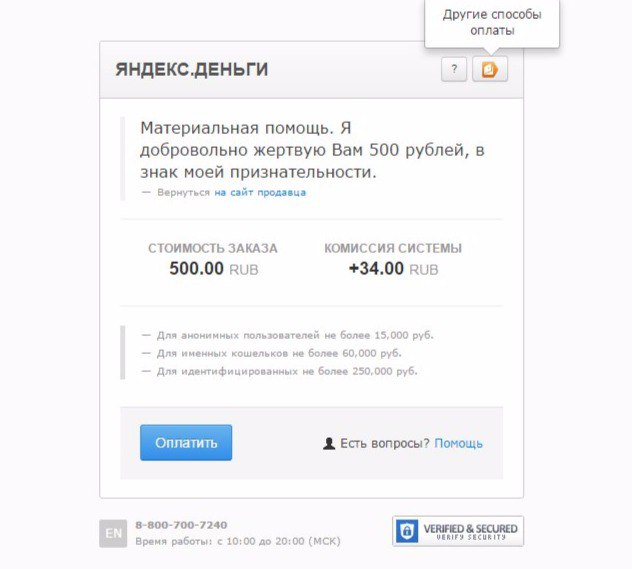The image size is (632, 569).
Task: Click the ЯНДЕКС.ДЕНЬГИ header title
Action: pos(191,69)
